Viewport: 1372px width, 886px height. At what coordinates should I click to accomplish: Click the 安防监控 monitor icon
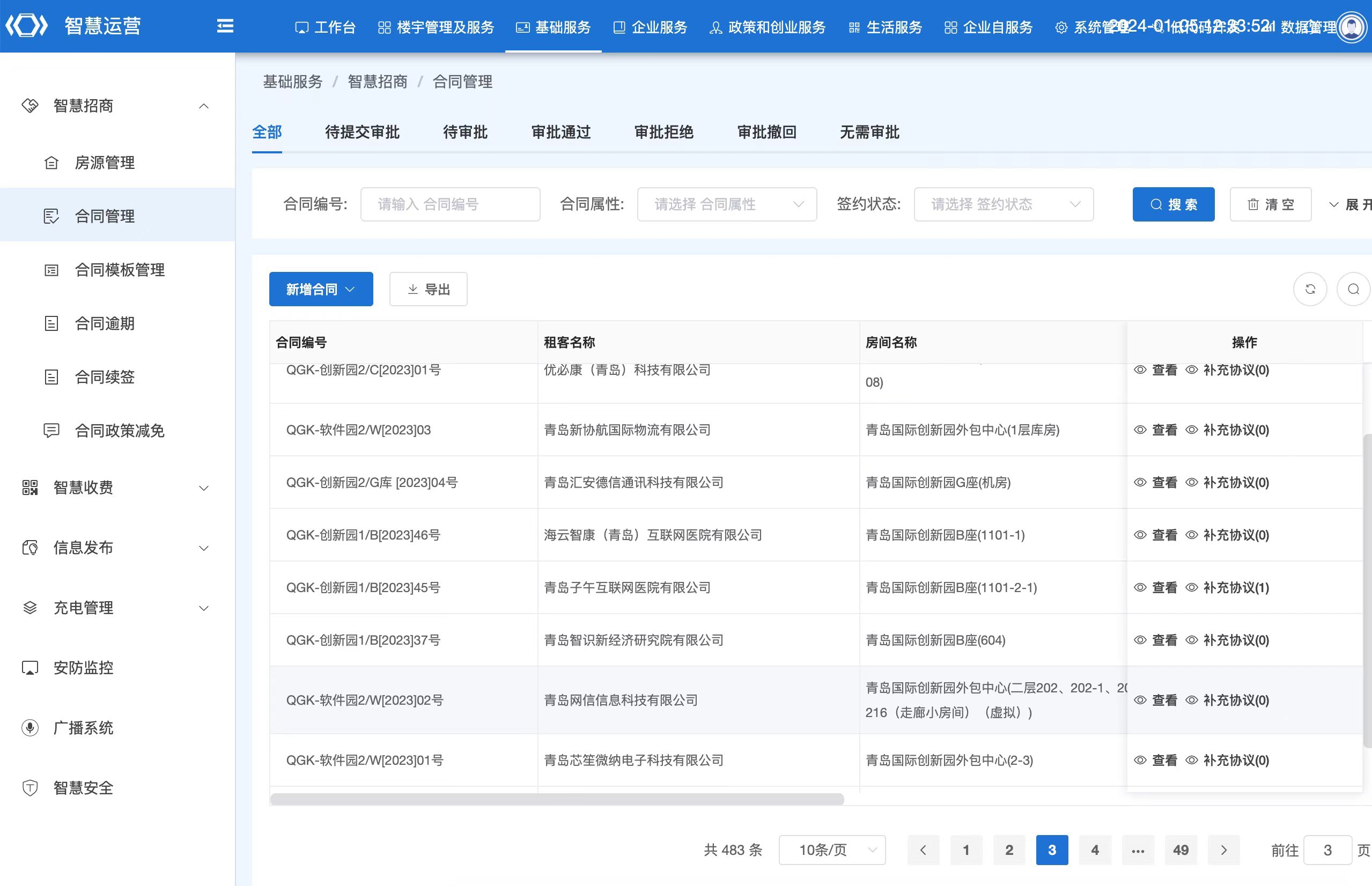[x=30, y=668]
